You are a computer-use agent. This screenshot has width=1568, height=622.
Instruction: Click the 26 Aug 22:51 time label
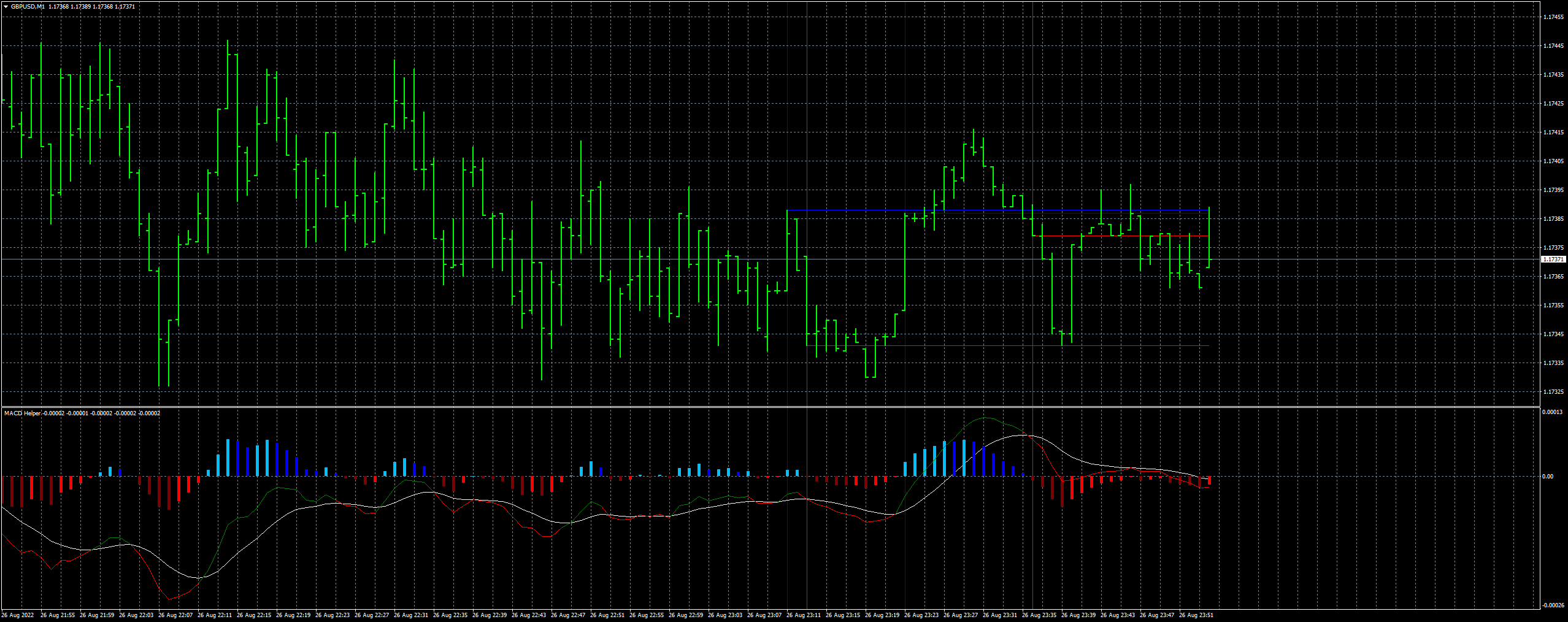pos(607,615)
